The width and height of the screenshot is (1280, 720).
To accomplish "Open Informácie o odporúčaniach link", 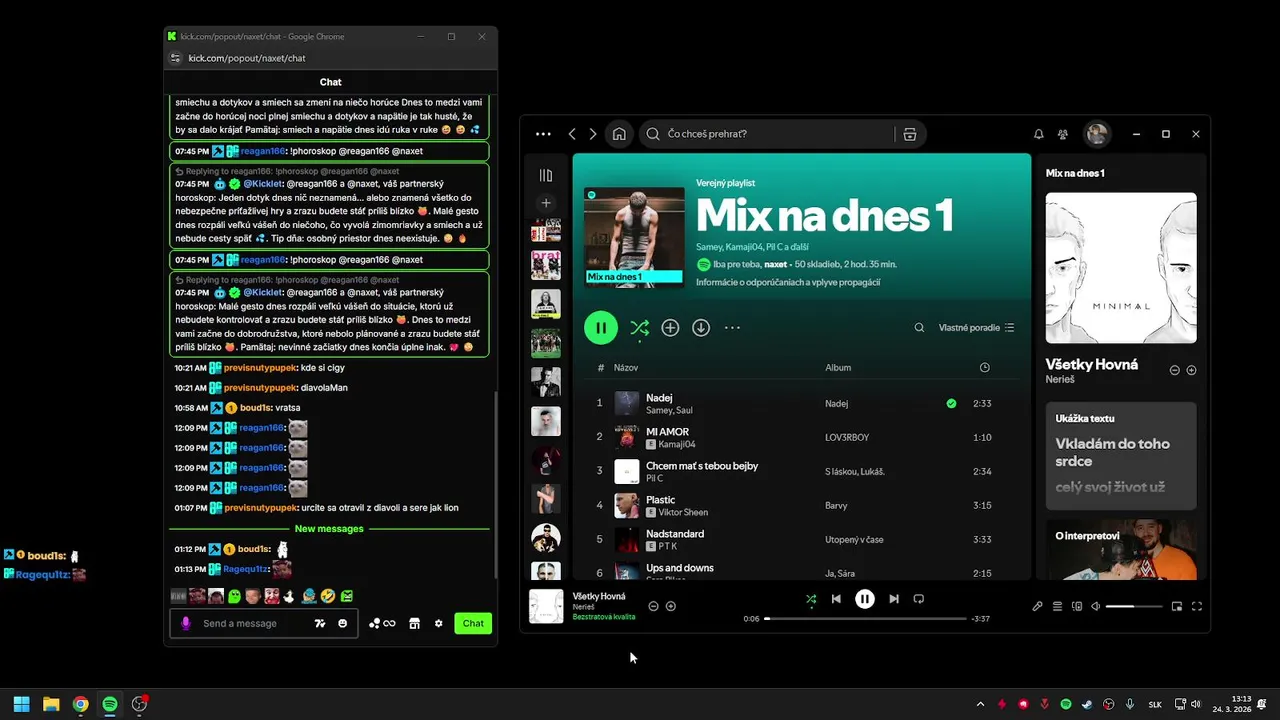I will point(788,283).
